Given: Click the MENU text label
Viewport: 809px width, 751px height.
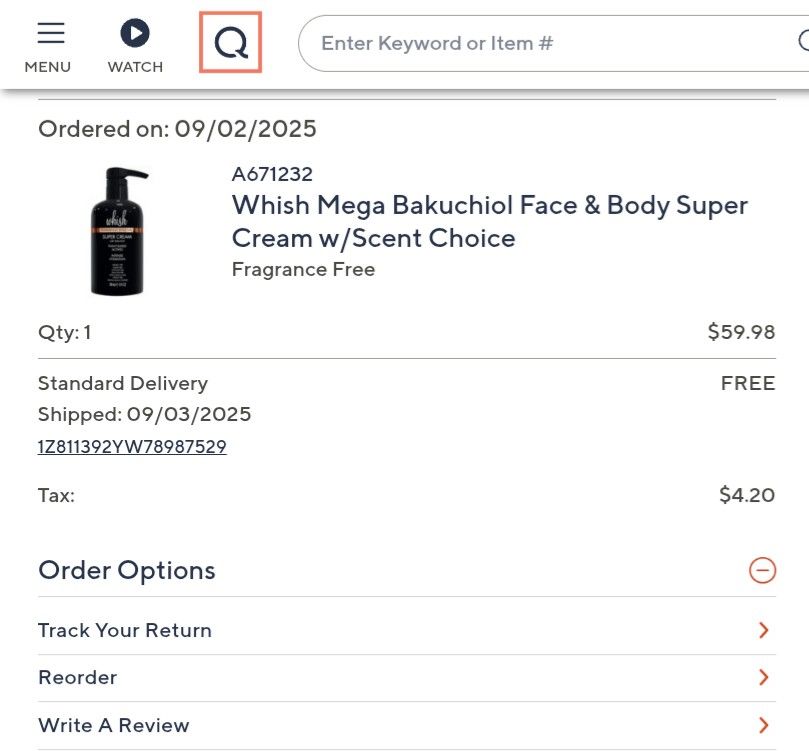Looking at the screenshot, I should pos(48,67).
